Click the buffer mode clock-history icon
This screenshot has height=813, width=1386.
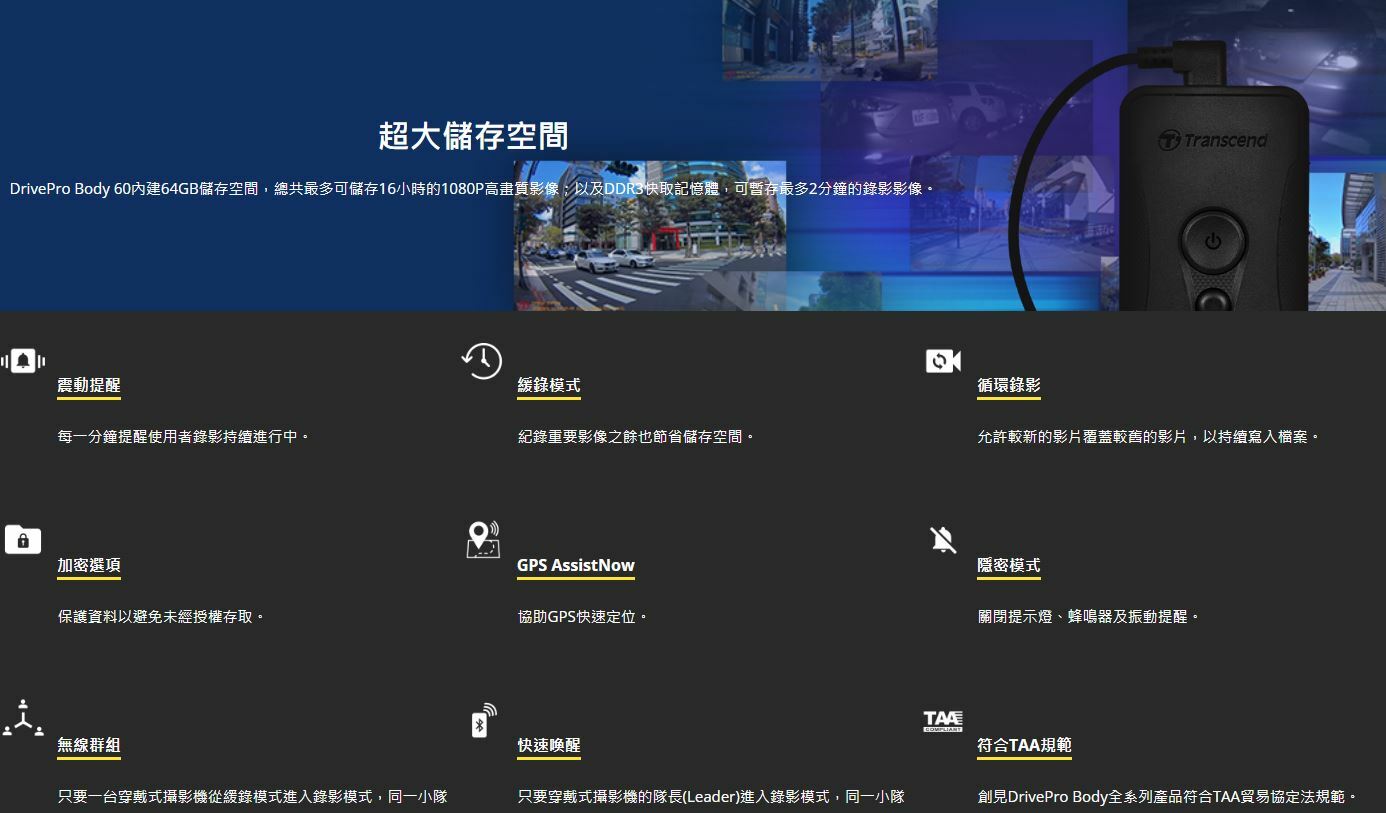tap(482, 361)
